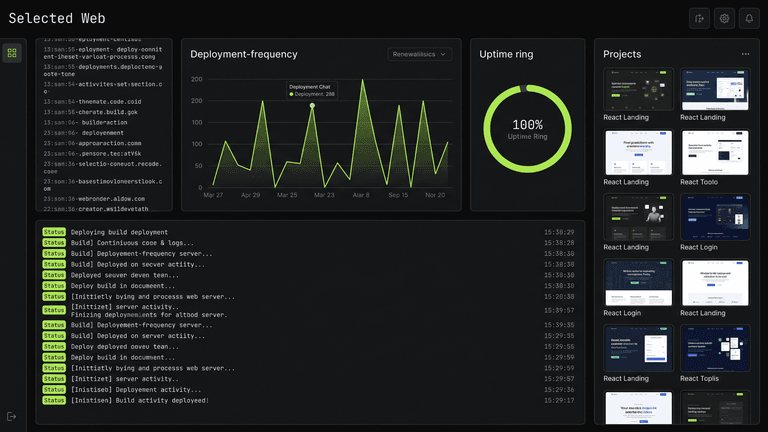Click the highlighted data point on deployment chart
This screenshot has height=432, width=768.
(312, 105)
